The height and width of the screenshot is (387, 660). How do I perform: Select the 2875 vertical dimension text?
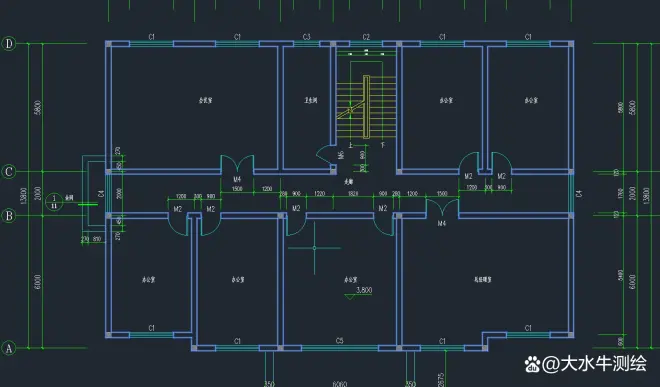[441, 379]
